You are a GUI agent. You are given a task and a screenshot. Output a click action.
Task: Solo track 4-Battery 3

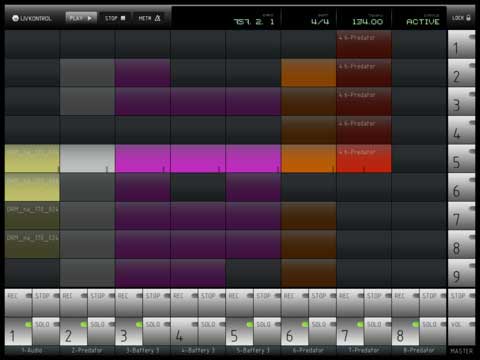point(212,331)
